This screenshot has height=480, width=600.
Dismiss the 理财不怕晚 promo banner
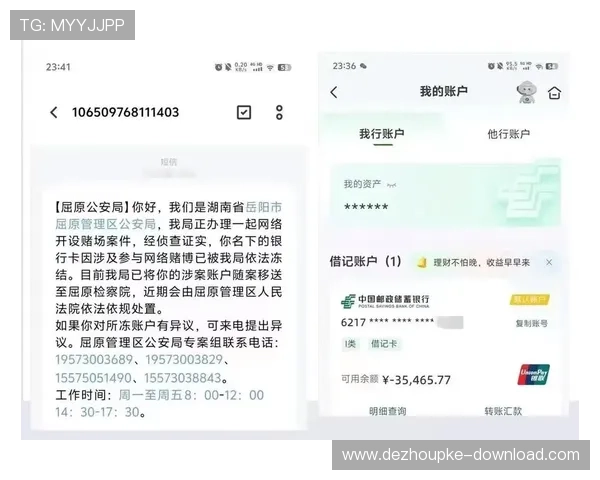[x=549, y=262]
